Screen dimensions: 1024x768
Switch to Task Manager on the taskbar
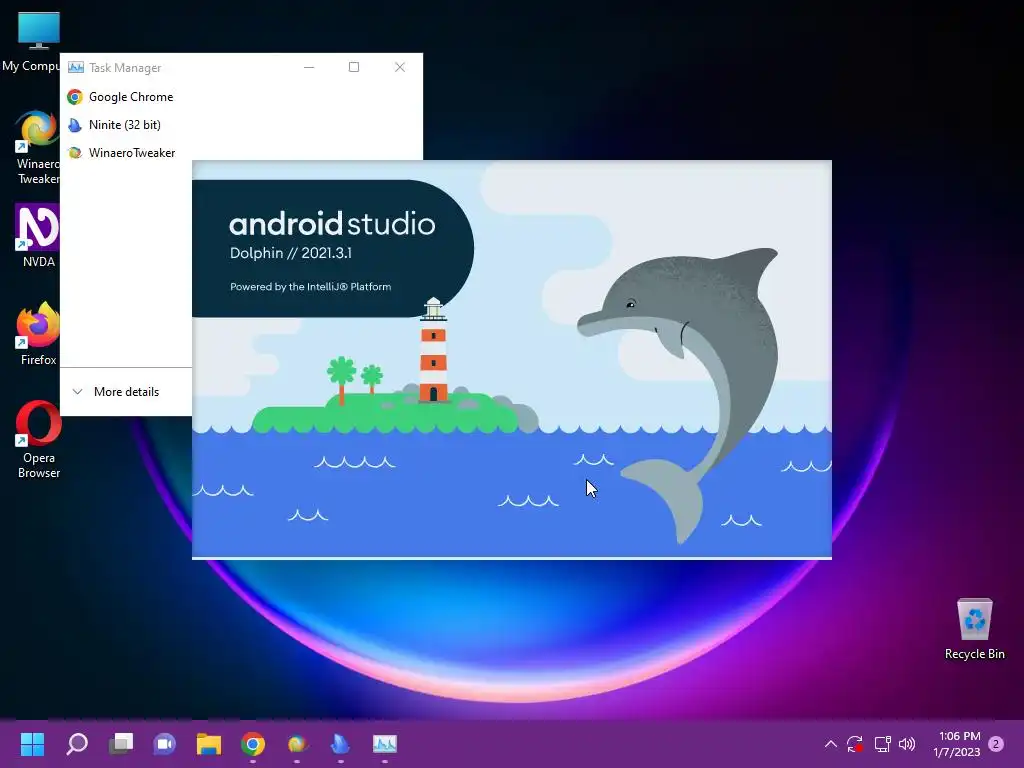(x=385, y=744)
